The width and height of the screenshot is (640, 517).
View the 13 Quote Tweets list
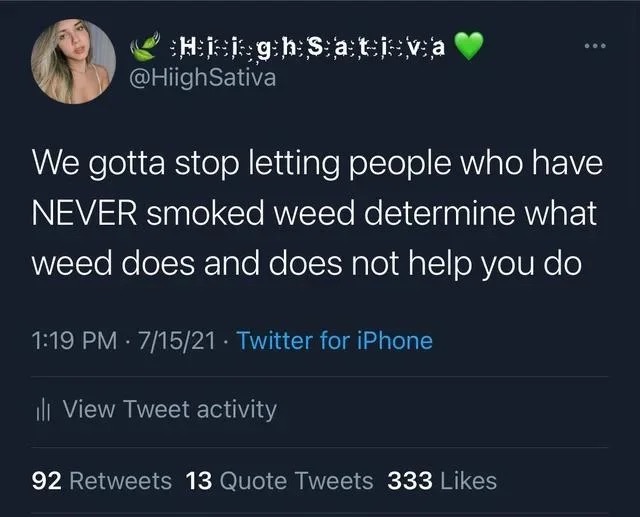280,480
